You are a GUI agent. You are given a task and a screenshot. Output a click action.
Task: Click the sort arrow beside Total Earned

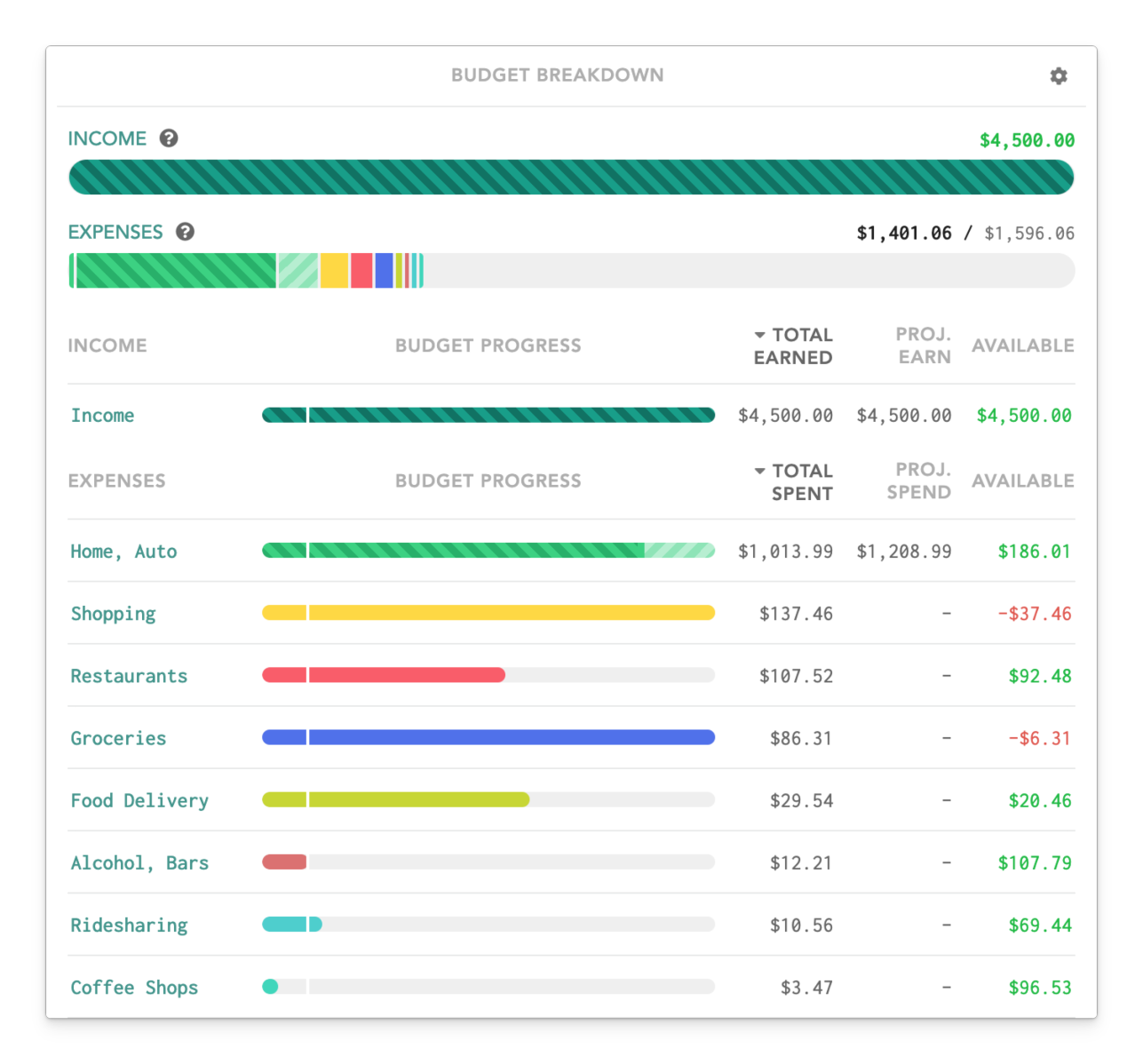[759, 334]
